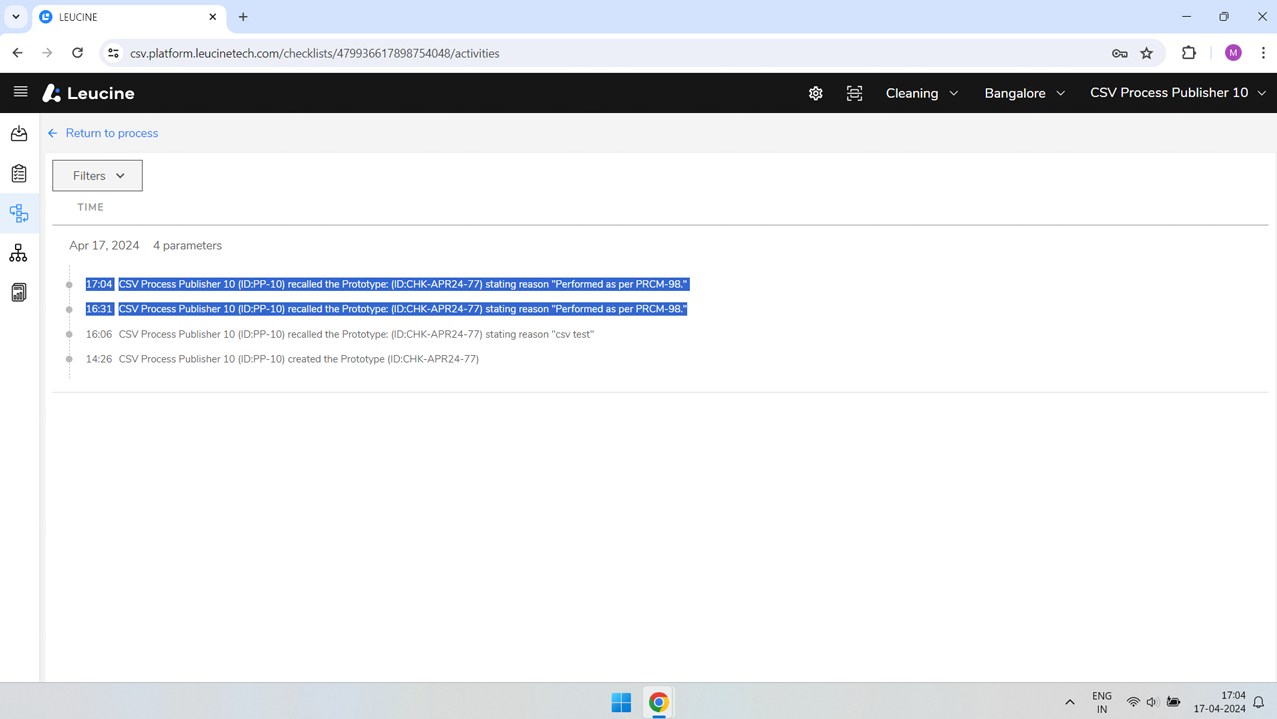Click the TIME column header

pyautogui.click(x=91, y=207)
